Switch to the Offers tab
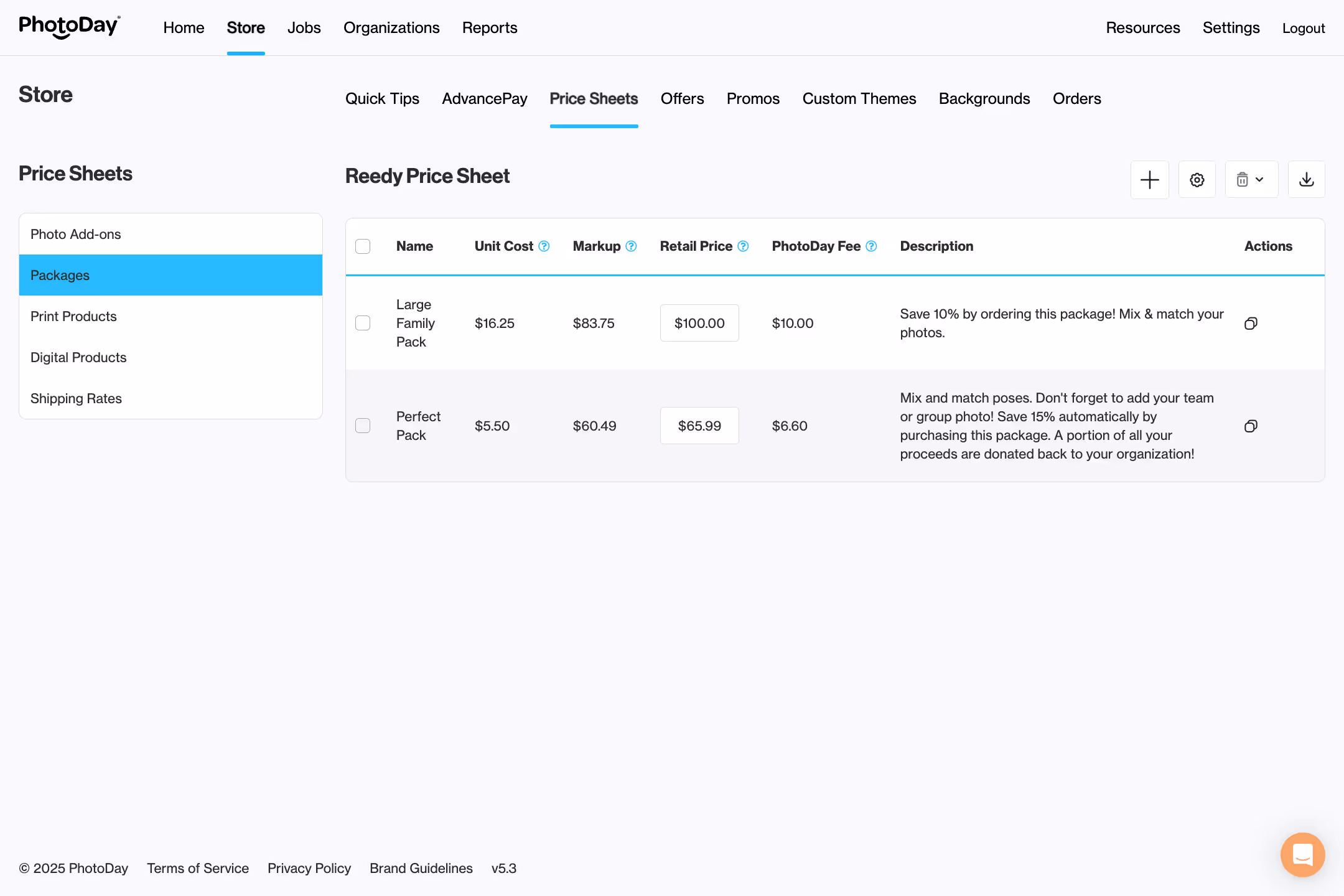The image size is (1344, 896). coord(682,98)
